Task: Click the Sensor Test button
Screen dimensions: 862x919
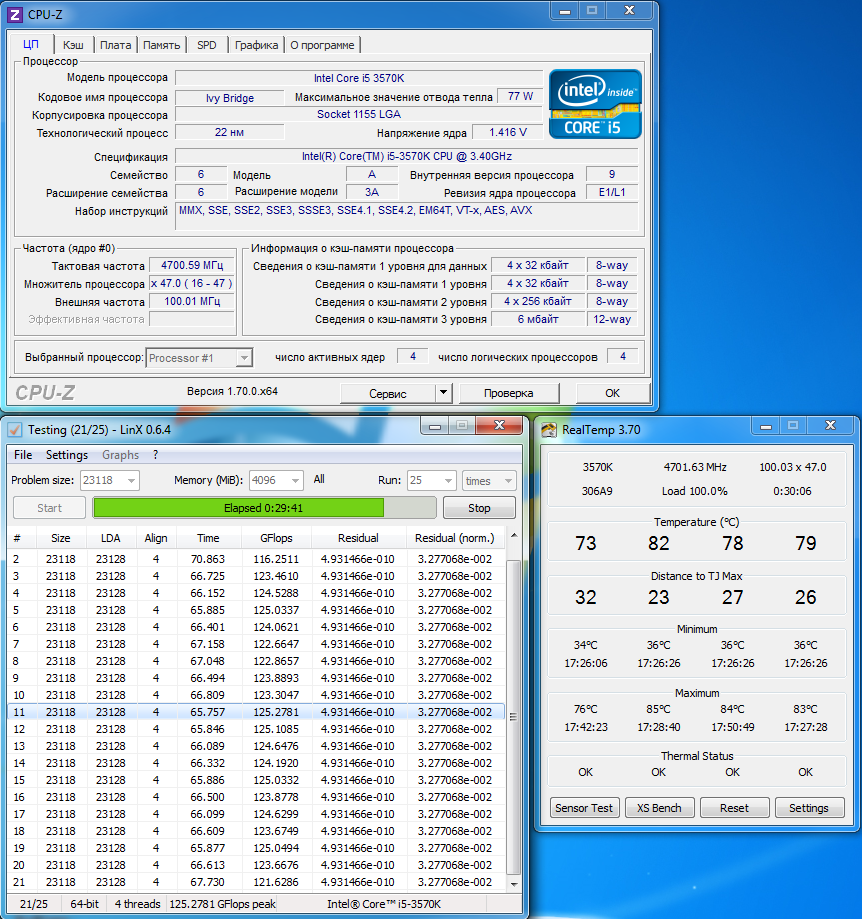Action: [x=584, y=808]
